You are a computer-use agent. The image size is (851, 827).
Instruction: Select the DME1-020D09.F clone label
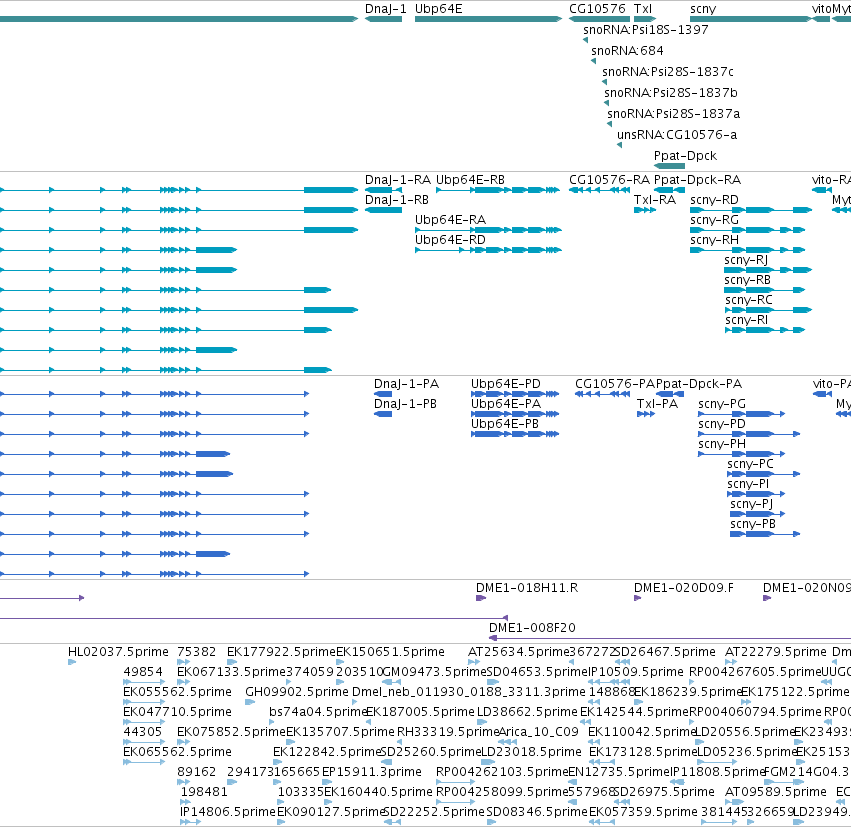(x=683, y=588)
